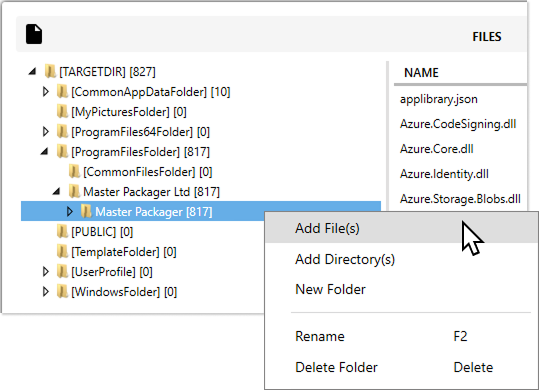
Task: Select file Azure.CodeSigning.dll
Action: [458, 124]
